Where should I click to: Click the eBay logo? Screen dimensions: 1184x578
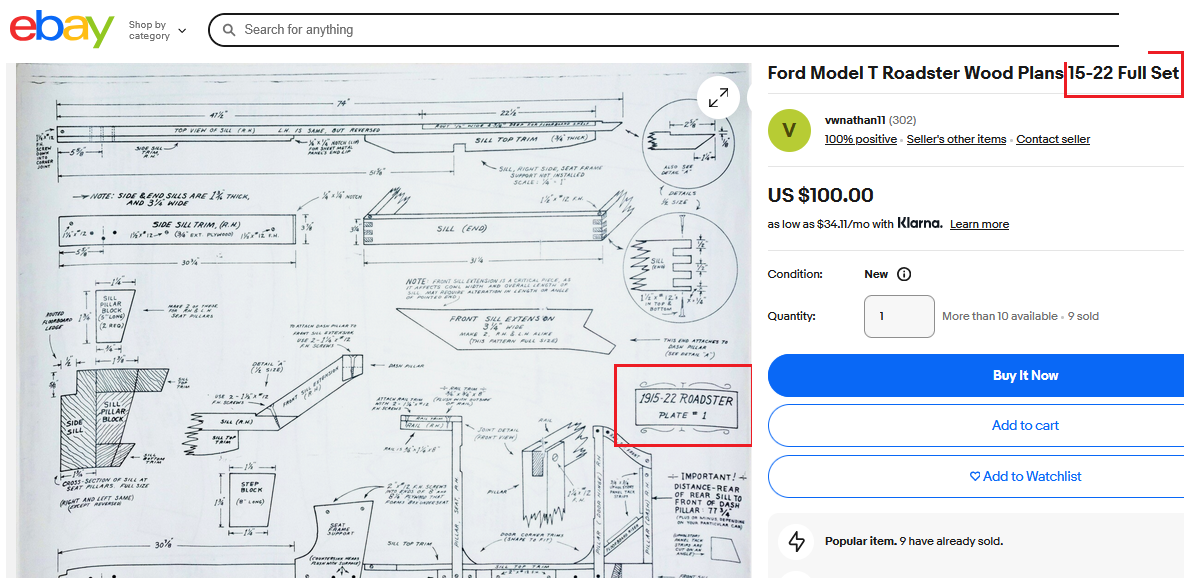coord(62,29)
